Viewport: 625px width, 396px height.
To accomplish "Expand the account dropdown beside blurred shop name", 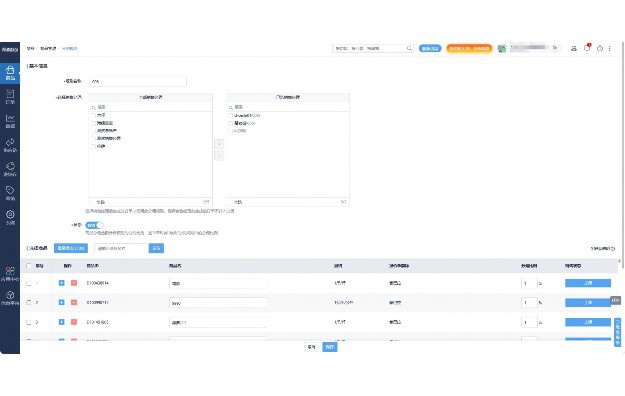I will pos(555,48).
